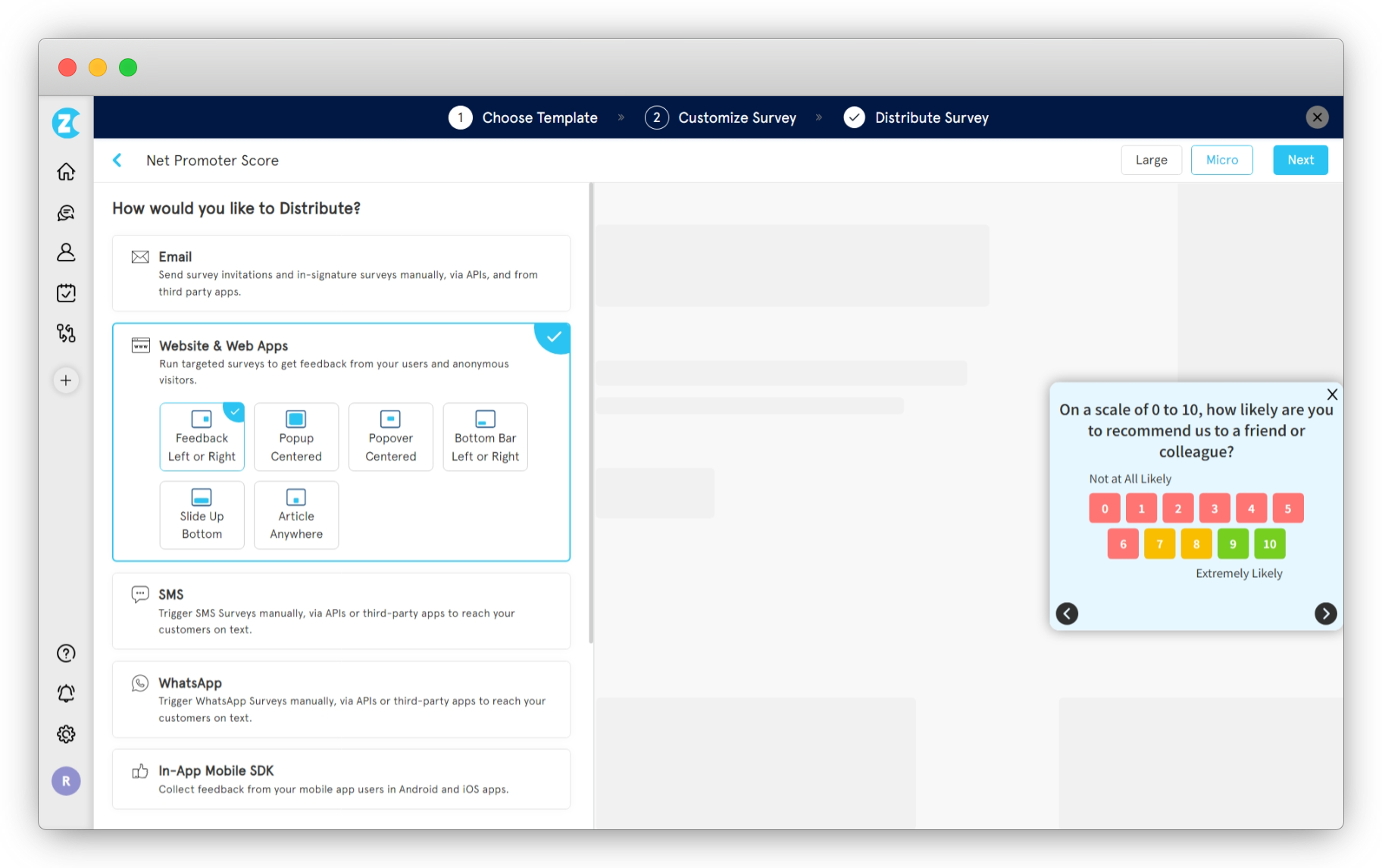Expand the Email distribution option
1382x868 pixels.
(341, 273)
